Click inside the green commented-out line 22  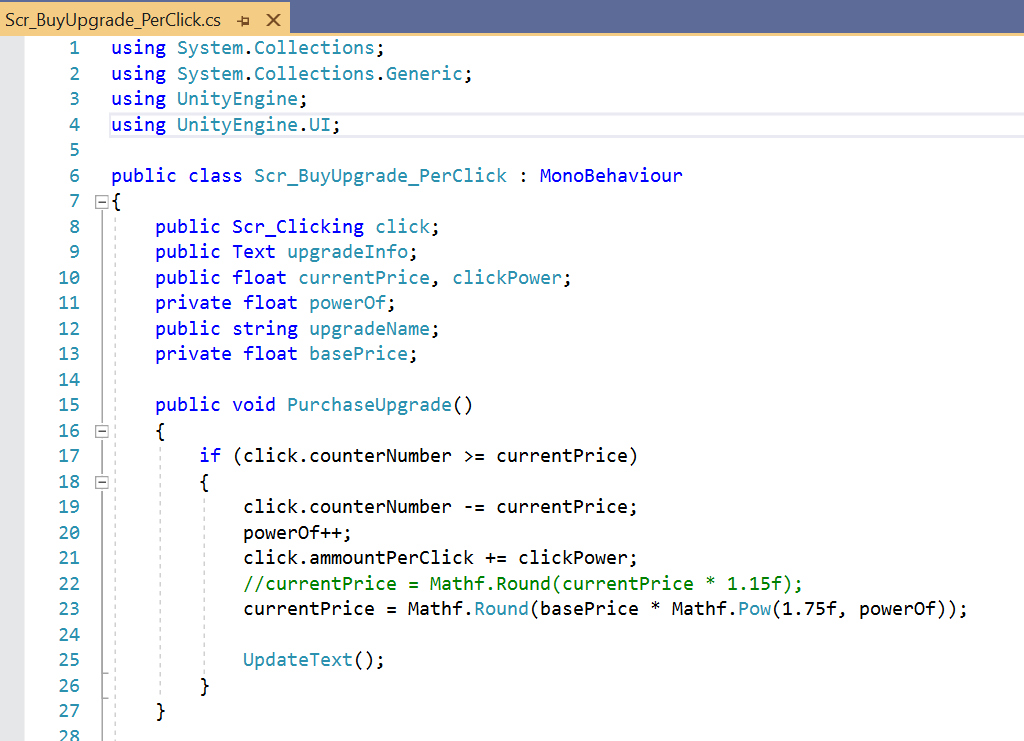point(522,584)
